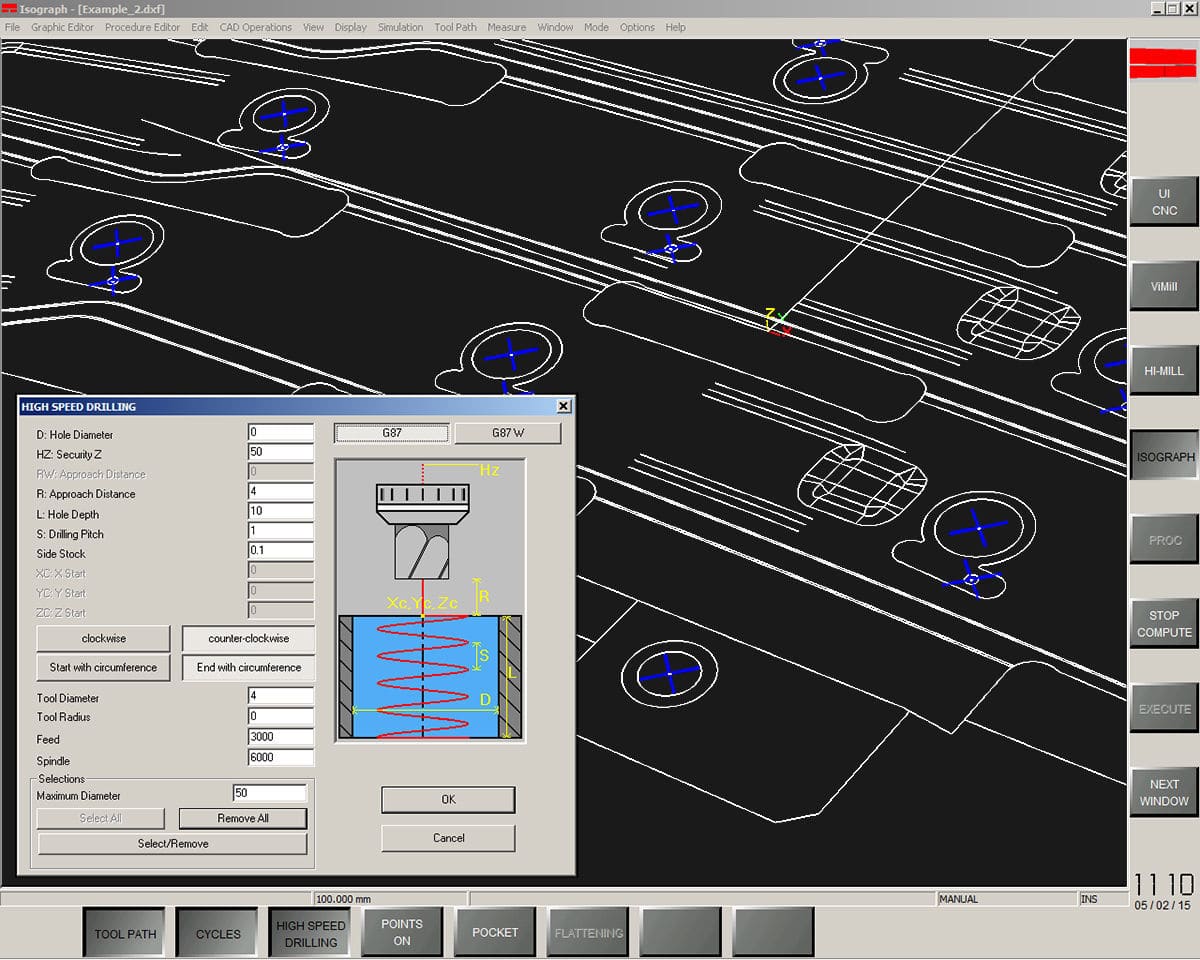Open the Simulation menu
The height and width of the screenshot is (960, 1200).
pyautogui.click(x=400, y=27)
